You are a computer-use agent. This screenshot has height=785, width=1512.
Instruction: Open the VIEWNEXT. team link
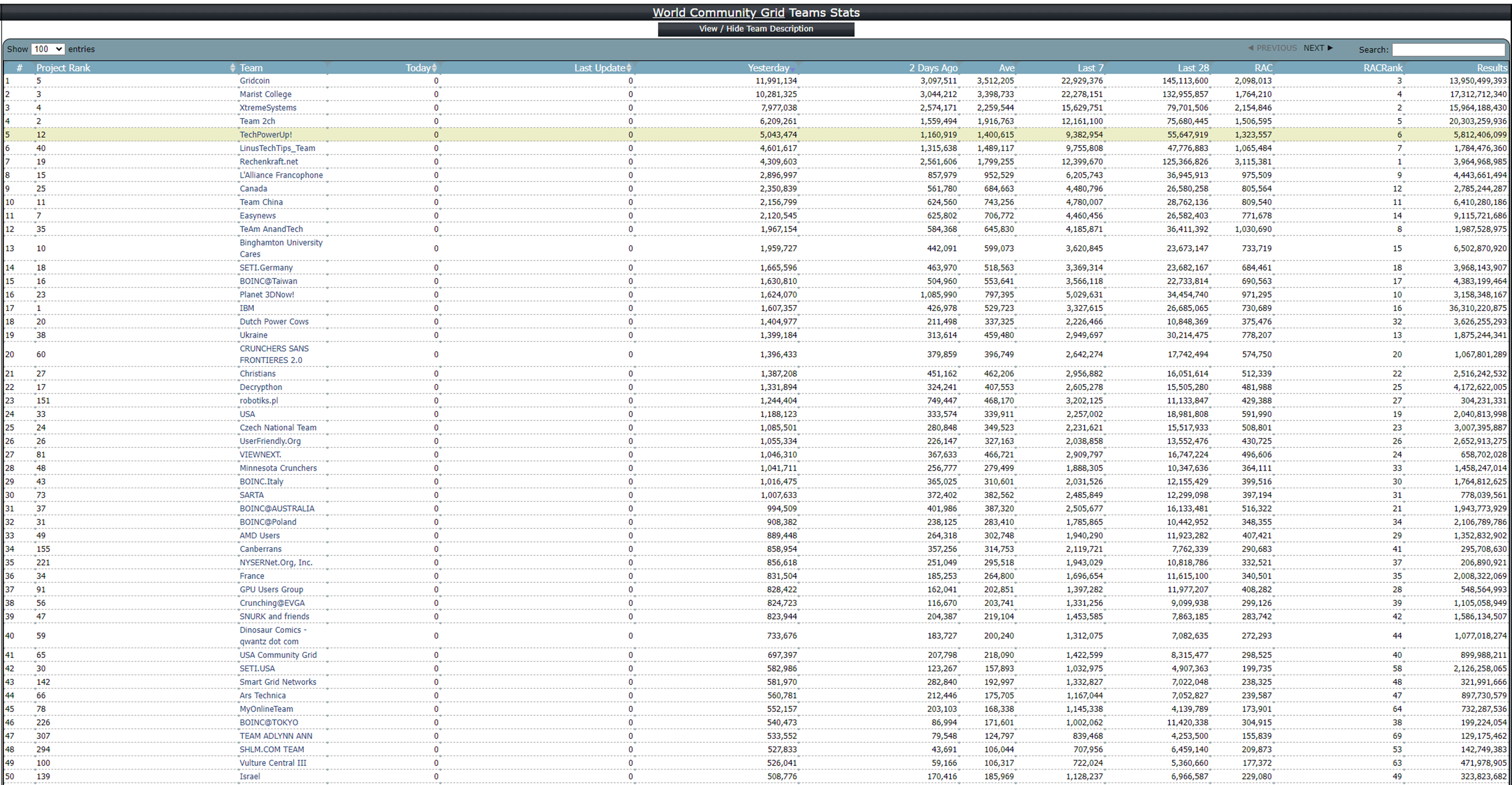[x=260, y=455]
